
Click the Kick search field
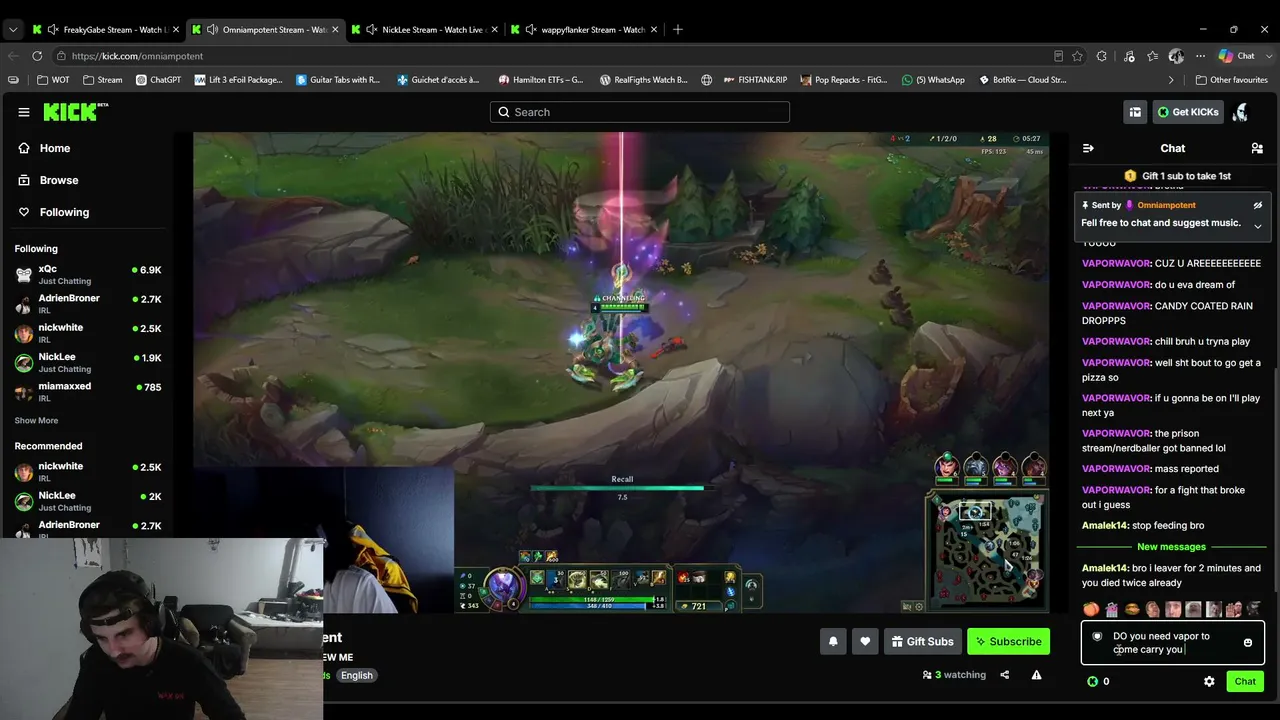[x=640, y=112]
